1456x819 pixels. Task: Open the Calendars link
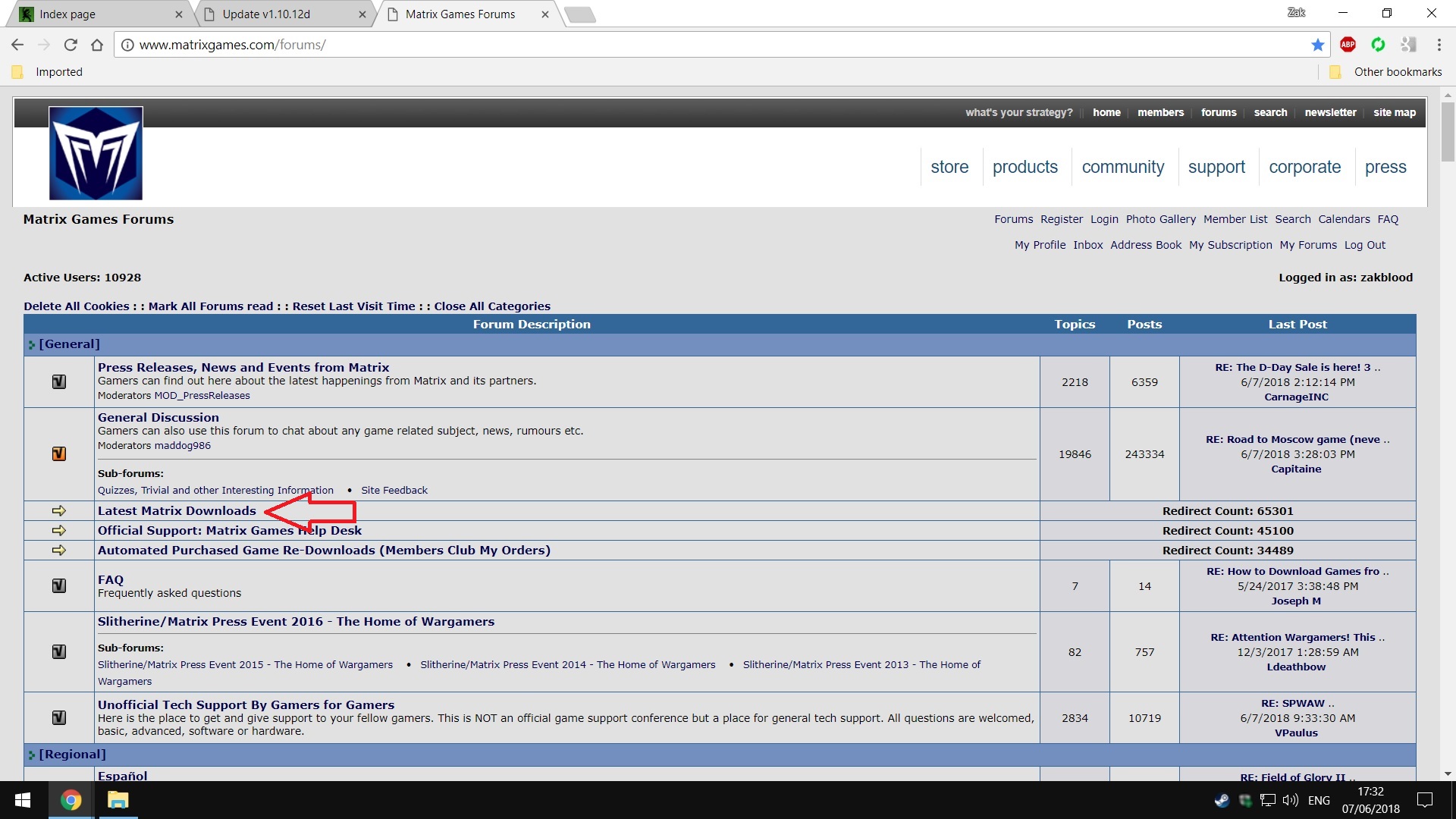pos(1344,219)
